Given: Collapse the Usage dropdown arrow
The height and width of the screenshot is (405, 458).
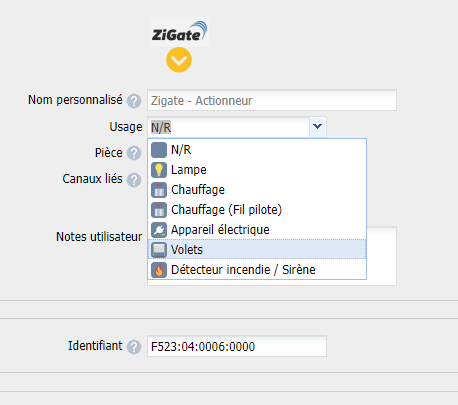Looking at the screenshot, I should click(318, 127).
